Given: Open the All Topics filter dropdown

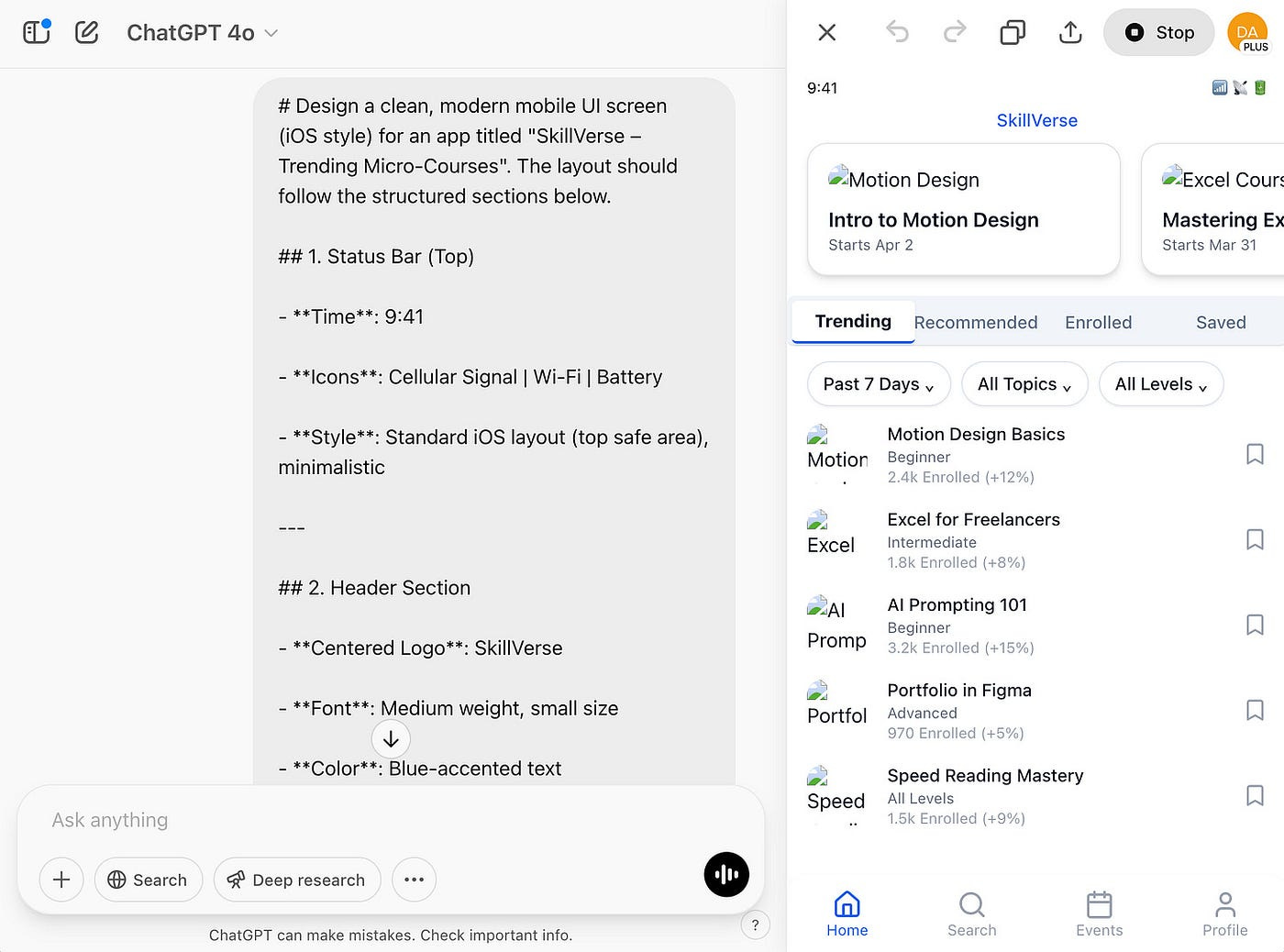Looking at the screenshot, I should pyautogui.click(x=1024, y=384).
